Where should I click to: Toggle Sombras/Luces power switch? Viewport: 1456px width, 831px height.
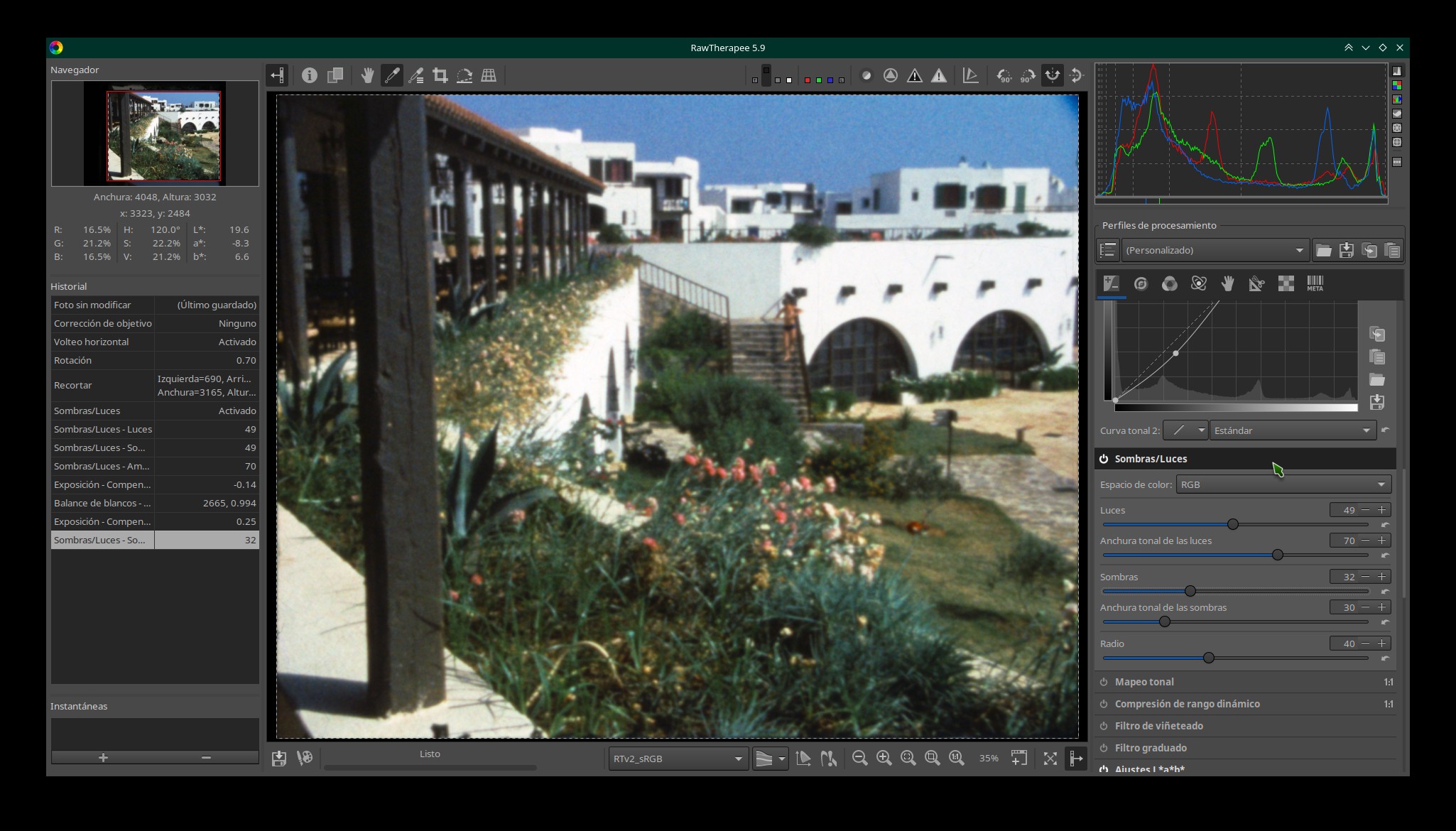(x=1104, y=459)
